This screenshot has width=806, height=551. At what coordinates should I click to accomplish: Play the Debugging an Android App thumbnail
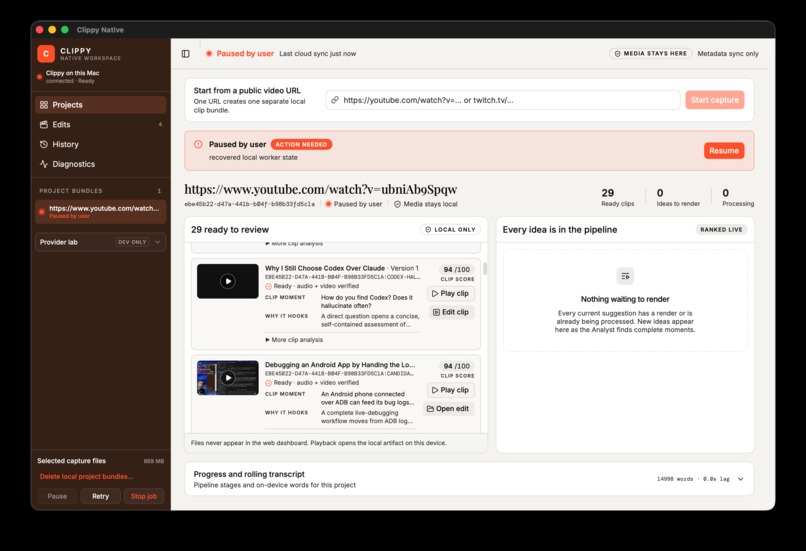click(x=228, y=378)
